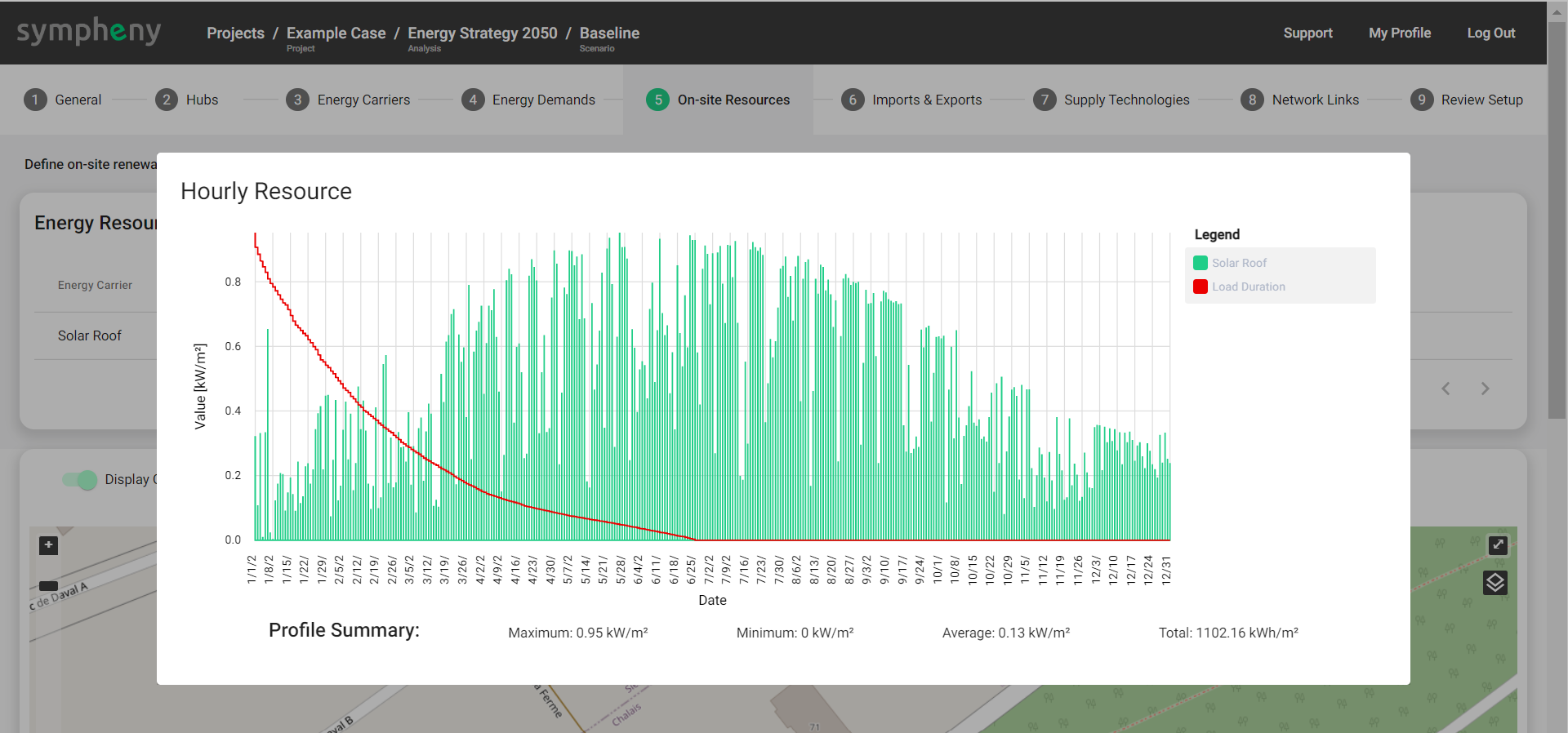Go to previous table page chevron

[1445, 389]
